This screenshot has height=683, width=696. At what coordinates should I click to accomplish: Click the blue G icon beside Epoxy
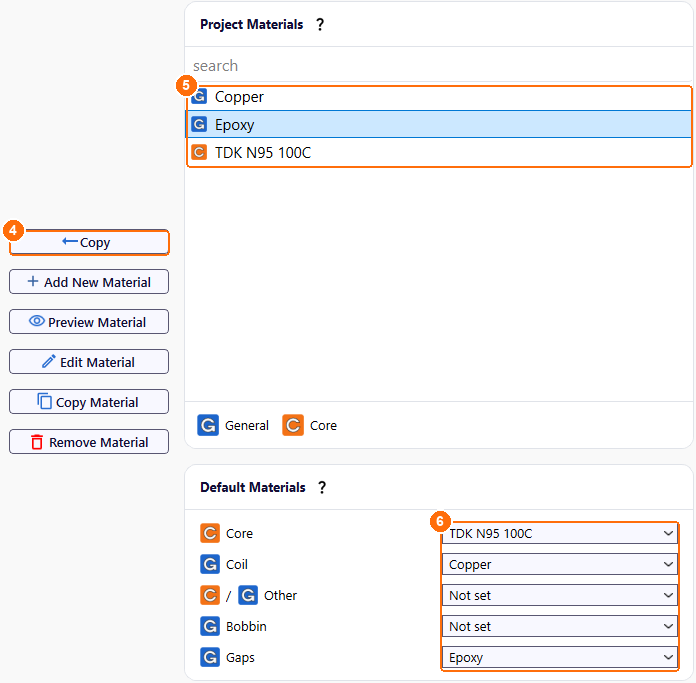point(199,124)
